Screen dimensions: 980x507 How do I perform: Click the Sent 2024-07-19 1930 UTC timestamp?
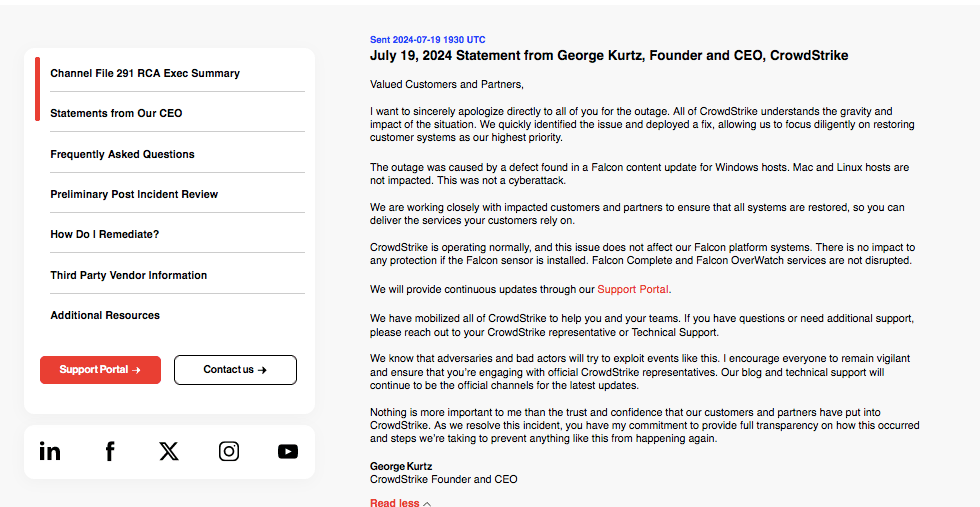pyautogui.click(x=428, y=40)
